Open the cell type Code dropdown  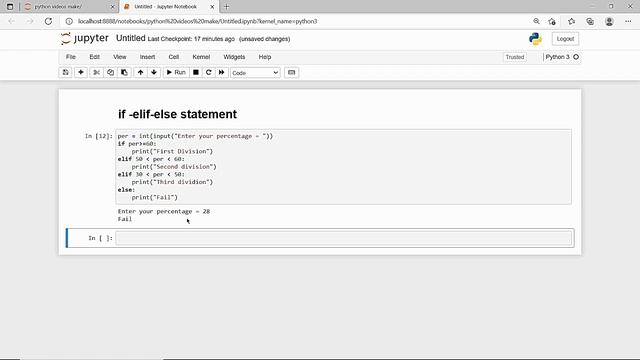click(255, 73)
